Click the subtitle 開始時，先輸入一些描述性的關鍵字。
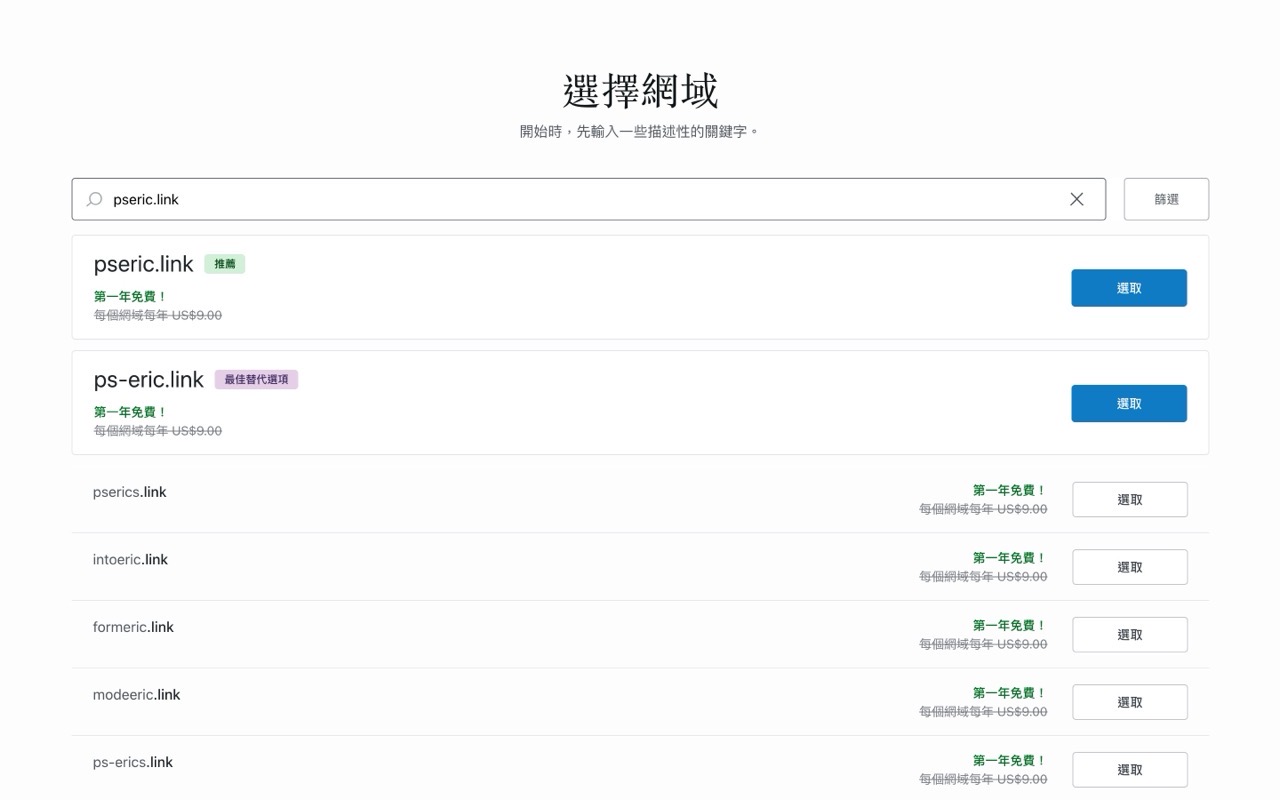 [640, 132]
